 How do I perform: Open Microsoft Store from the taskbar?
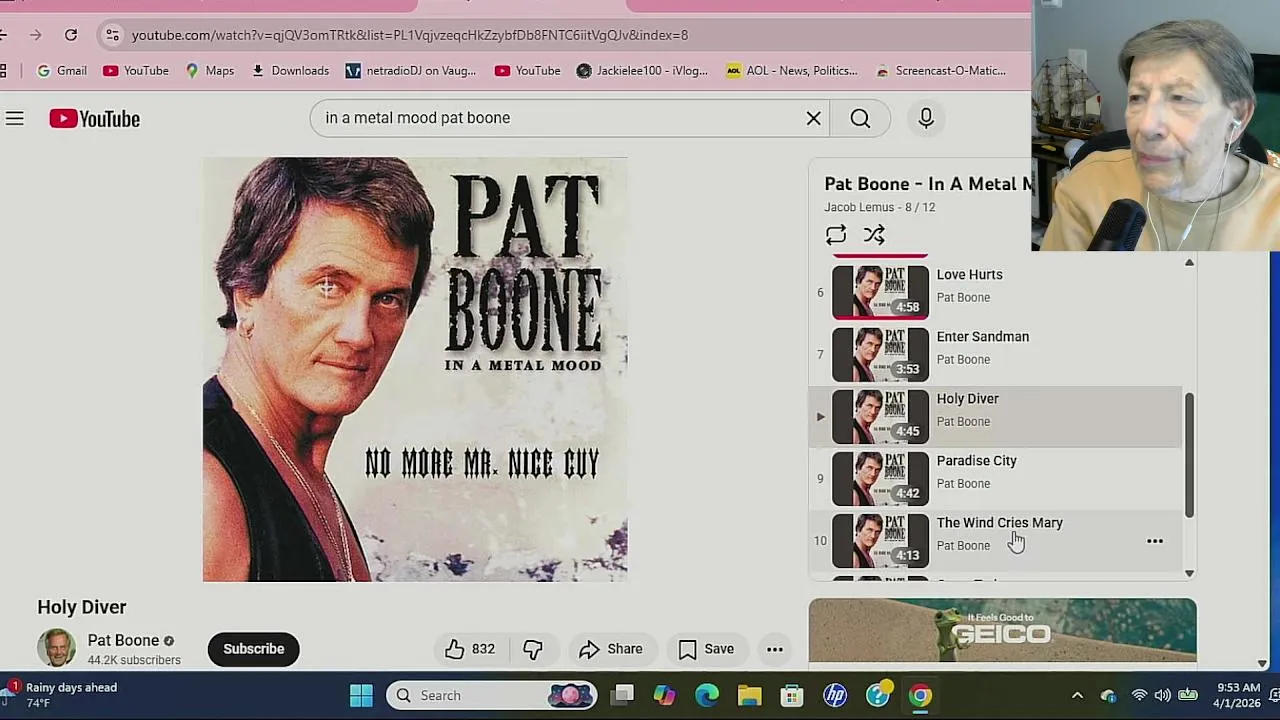click(792, 695)
